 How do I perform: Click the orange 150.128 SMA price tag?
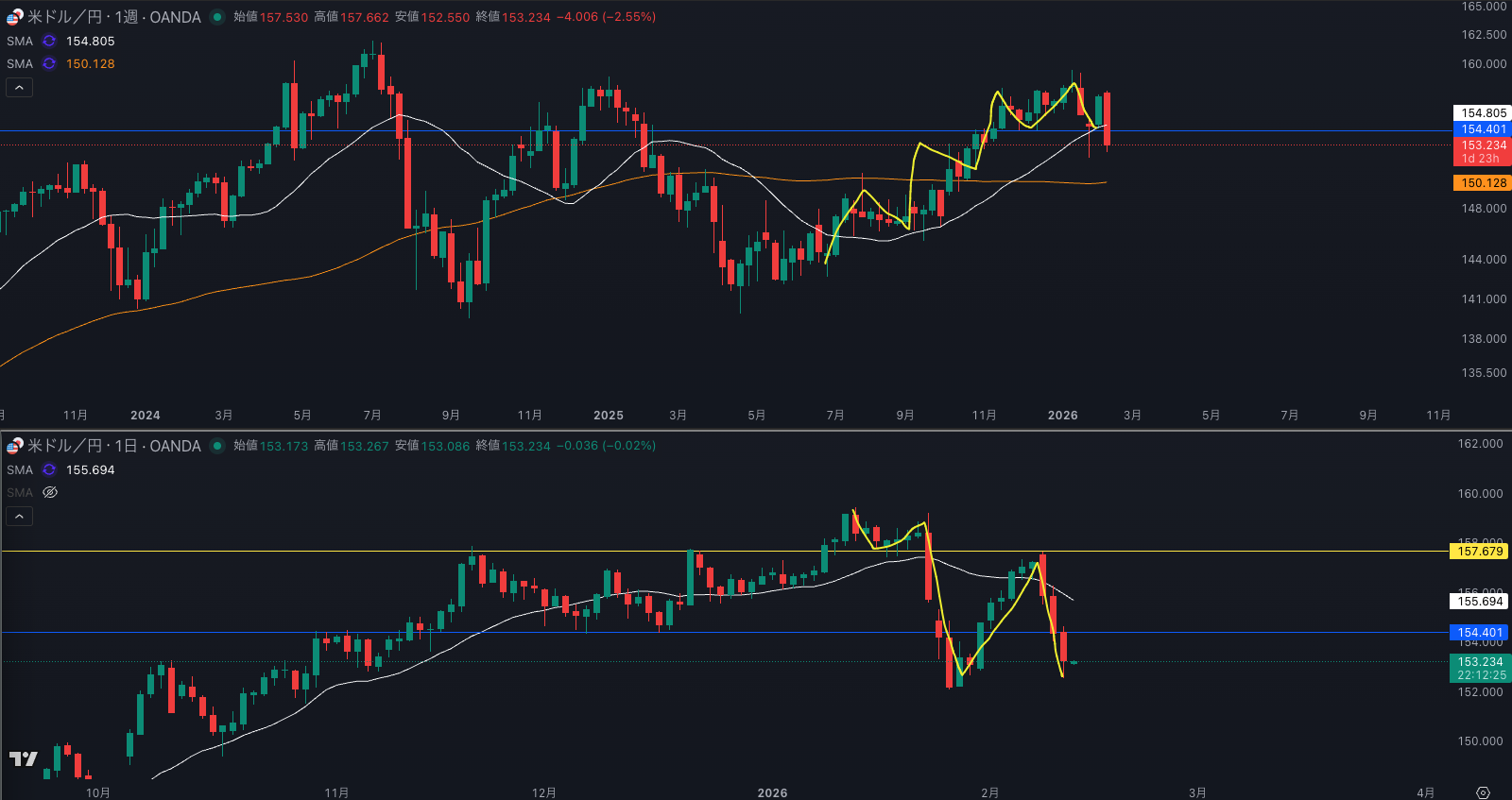pos(1483,183)
